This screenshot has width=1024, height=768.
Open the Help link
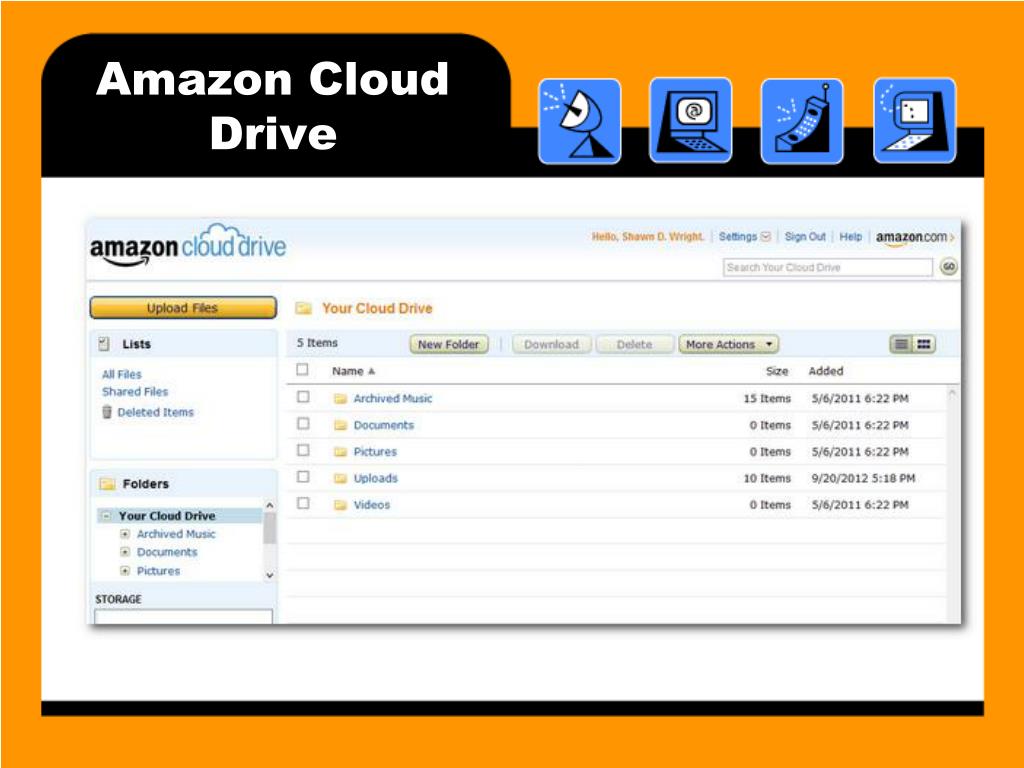click(x=851, y=236)
